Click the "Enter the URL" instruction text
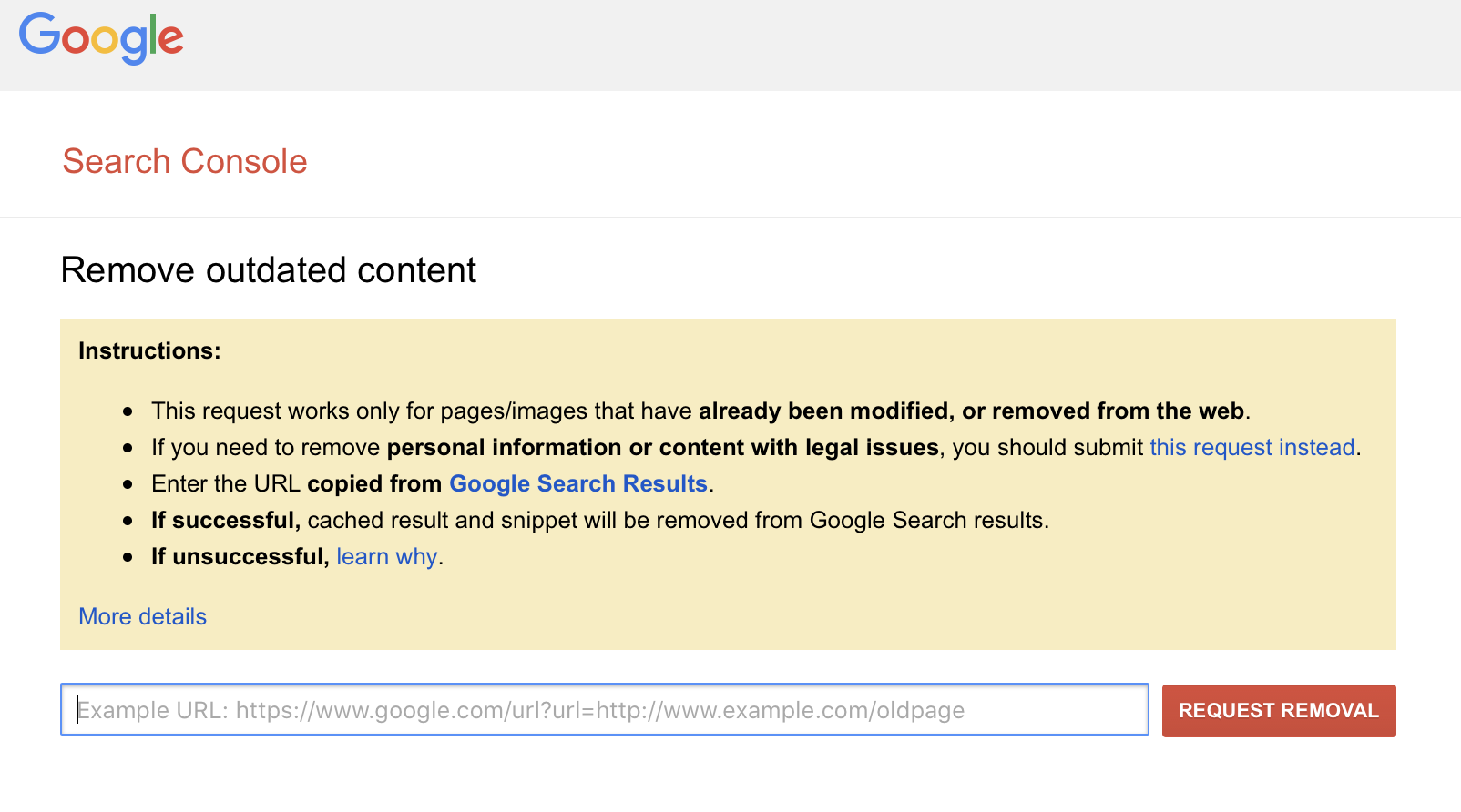Viewport: 1461px width, 812px height. click(x=226, y=484)
